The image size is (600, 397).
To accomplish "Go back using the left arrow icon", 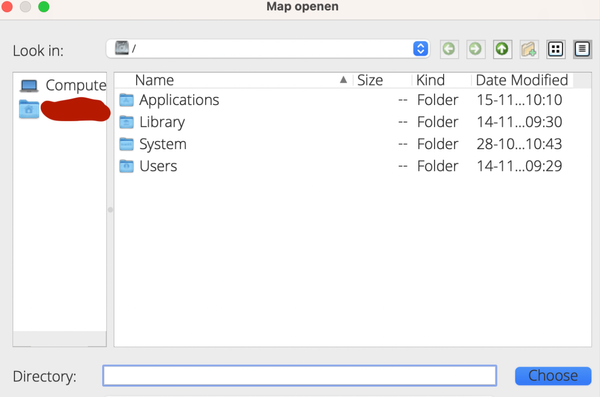I will coord(449,49).
